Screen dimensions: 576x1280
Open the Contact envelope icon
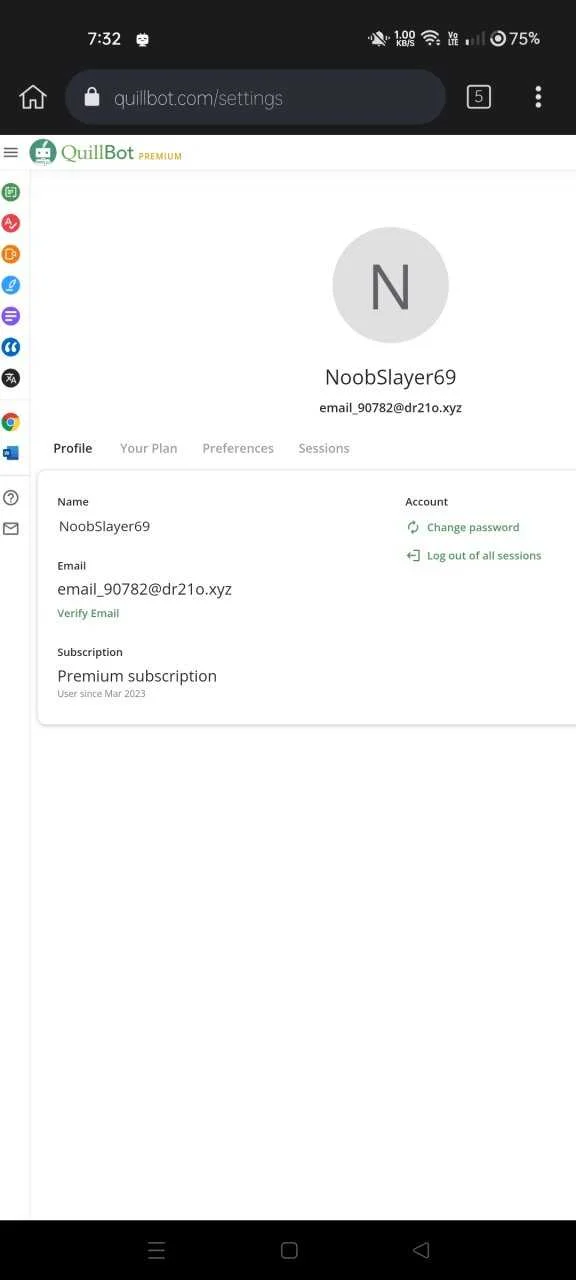pyautogui.click(x=11, y=529)
